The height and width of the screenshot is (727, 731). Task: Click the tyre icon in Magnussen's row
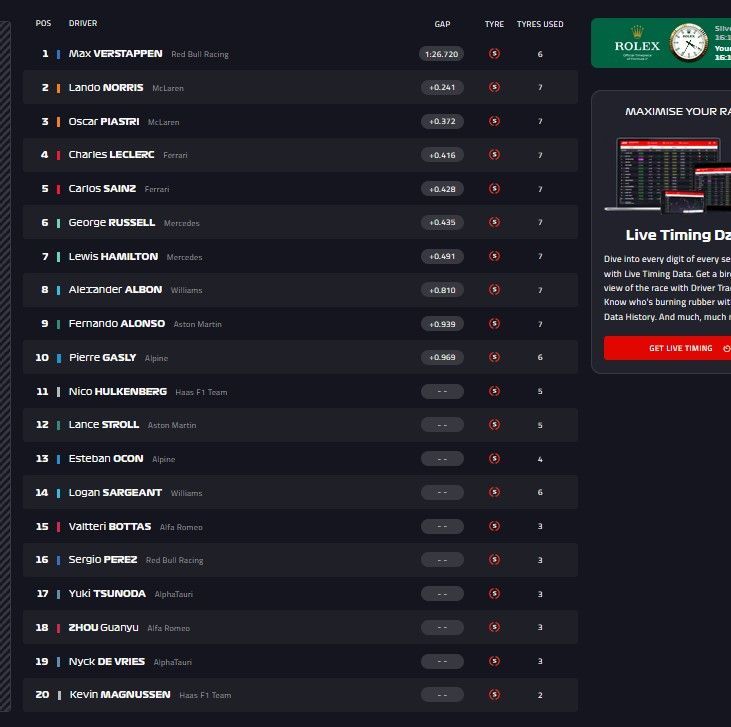tap(494, 695)
